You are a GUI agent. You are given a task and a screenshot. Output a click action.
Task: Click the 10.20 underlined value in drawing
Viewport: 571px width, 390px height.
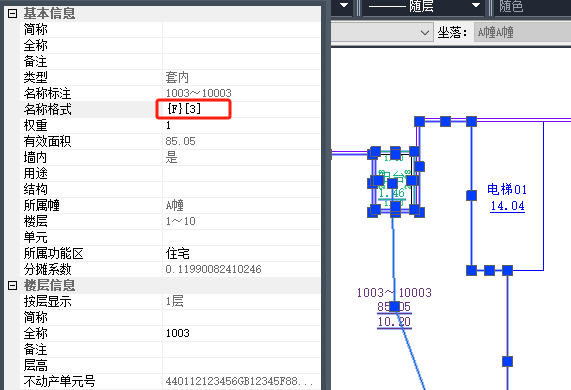point(394,322)
